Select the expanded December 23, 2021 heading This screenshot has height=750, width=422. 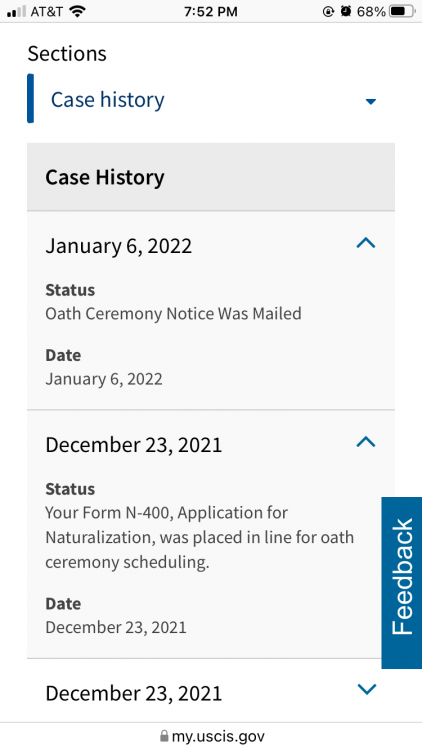[x=134, y=445]
